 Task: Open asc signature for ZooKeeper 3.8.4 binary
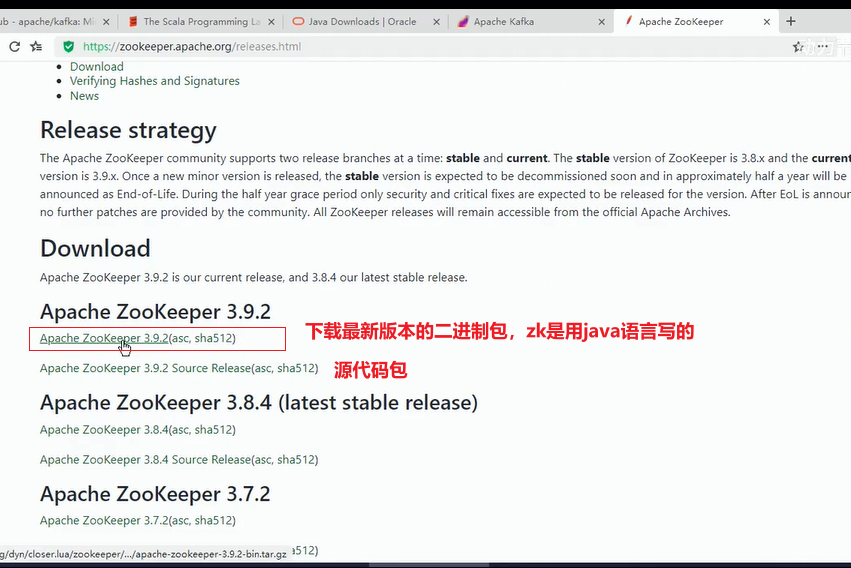click(180, 430)
